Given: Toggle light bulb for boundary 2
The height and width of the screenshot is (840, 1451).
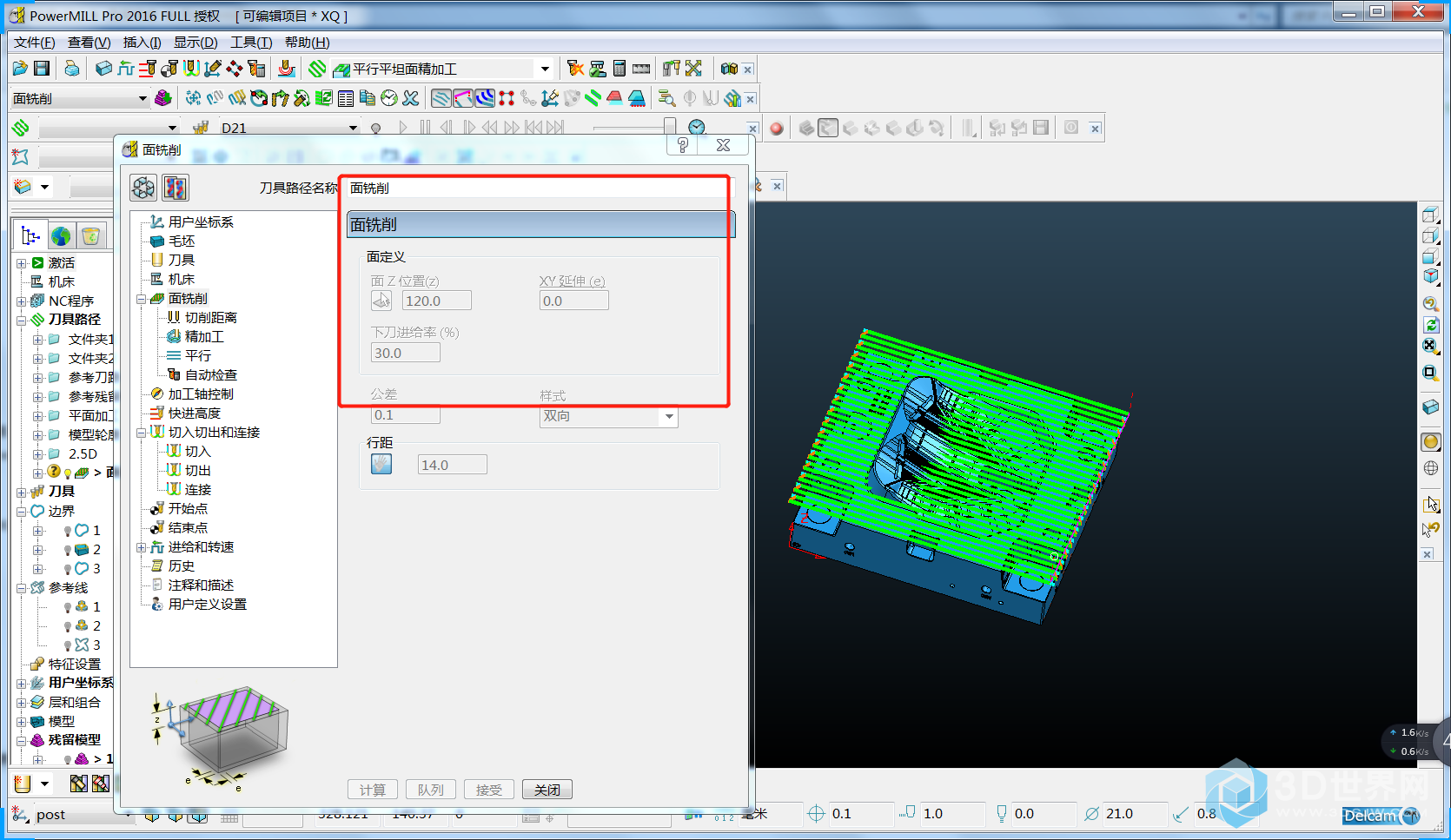Looking at the screenshot, I should tap(68, 550).
